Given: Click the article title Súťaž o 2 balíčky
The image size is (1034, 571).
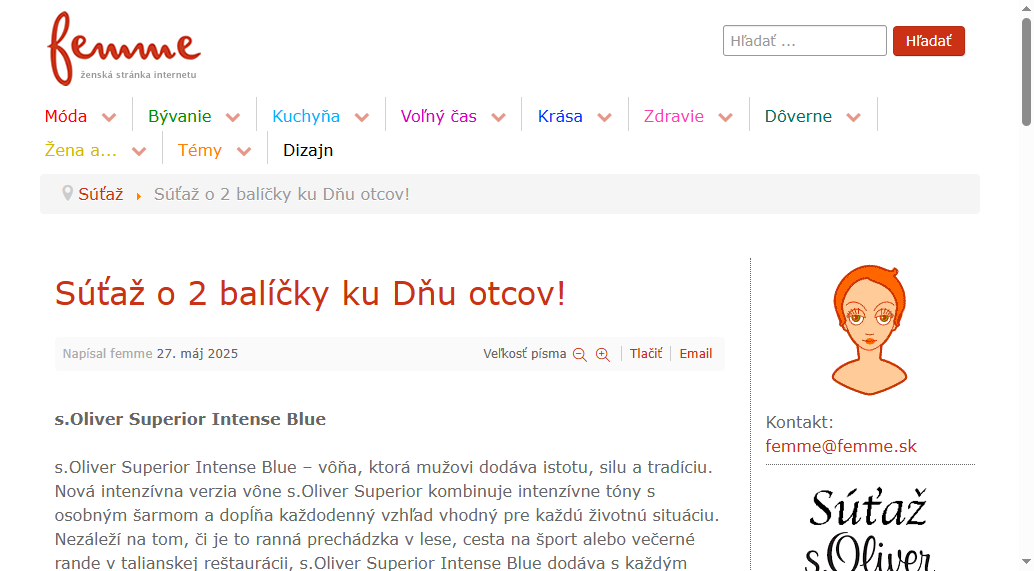Looking at the screenshot, I should pyautogui.click(x=310, y=293).
